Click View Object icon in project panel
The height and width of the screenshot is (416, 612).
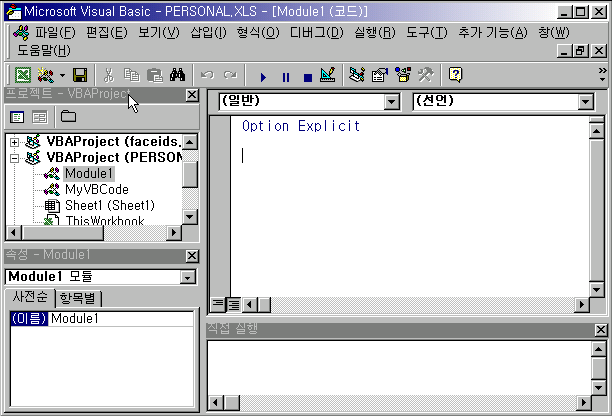pyautogui.click(x=39, y=117)
